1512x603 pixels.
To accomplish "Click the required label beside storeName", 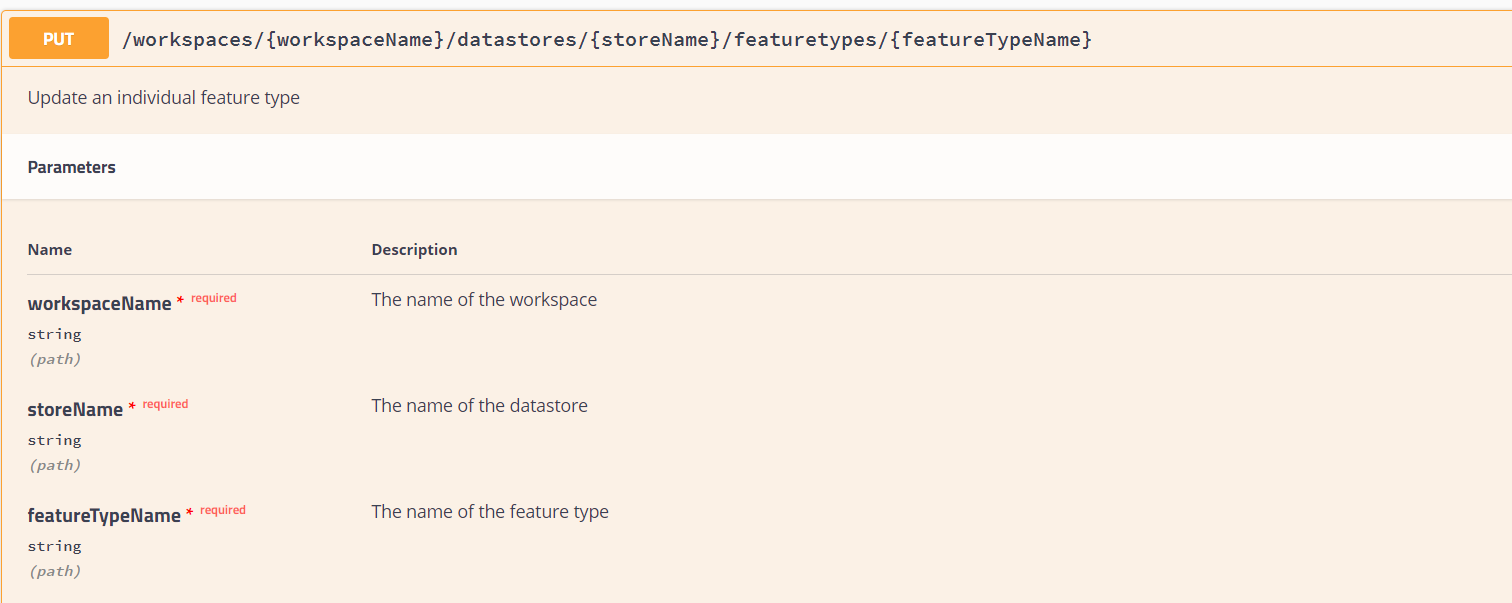I will pos(165,404).
